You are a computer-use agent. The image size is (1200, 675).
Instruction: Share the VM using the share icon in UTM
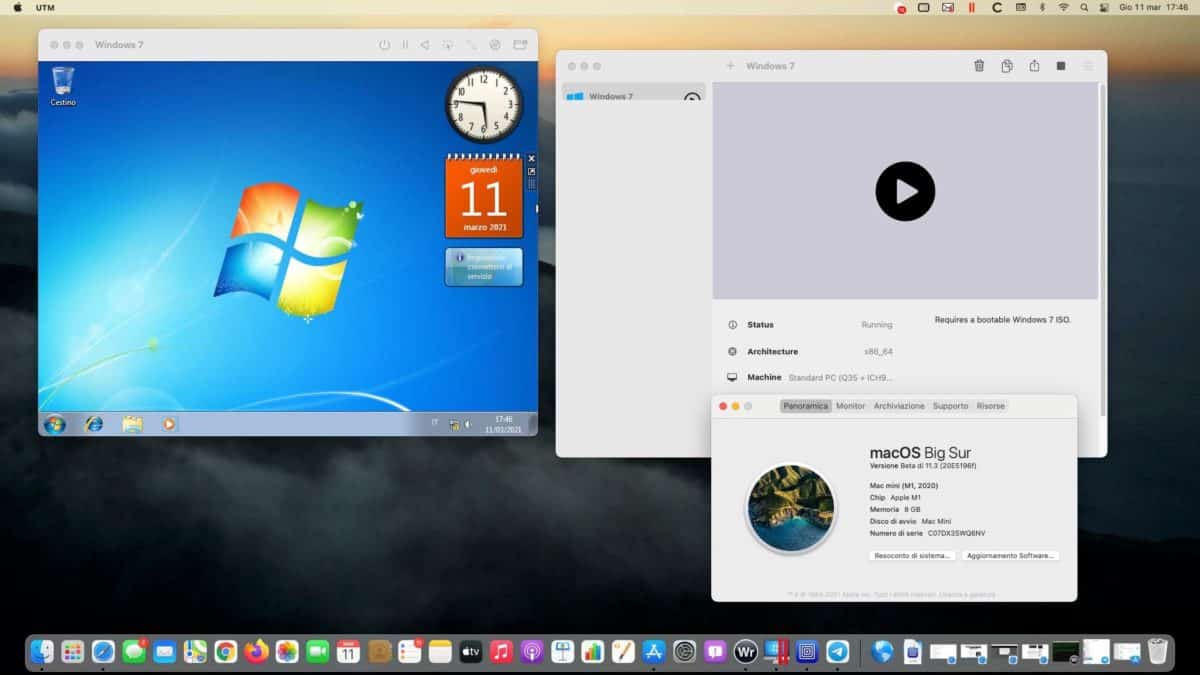coord(1034,66)
